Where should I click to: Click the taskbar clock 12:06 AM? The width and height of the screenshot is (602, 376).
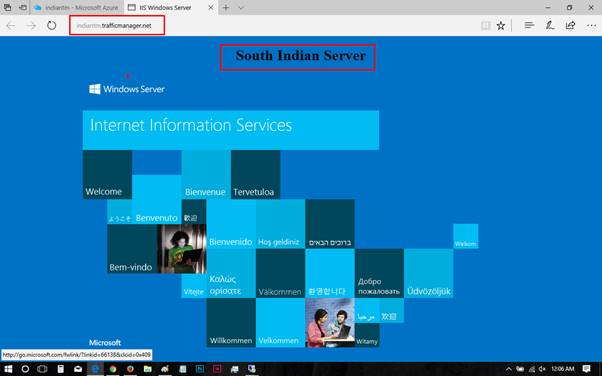(562, 369)
